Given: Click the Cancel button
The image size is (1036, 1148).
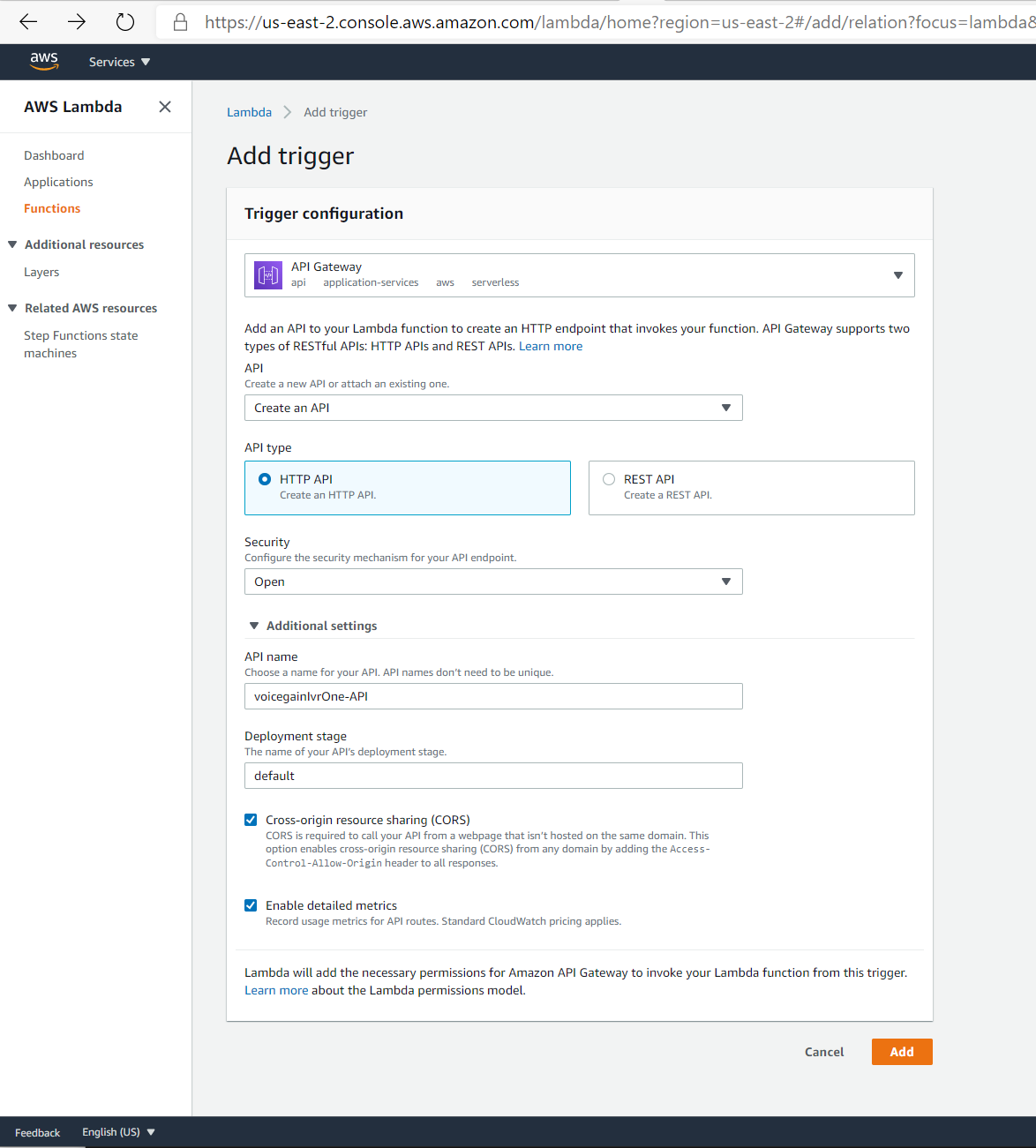Looking at the screenshot, I should 824,1052.
